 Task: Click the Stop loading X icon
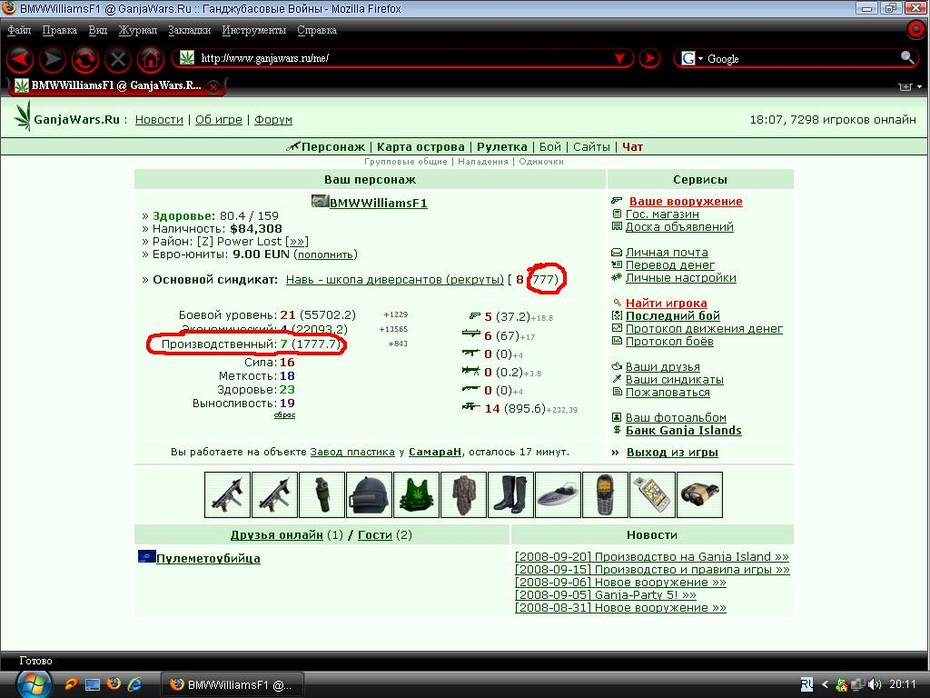coord(117,59)
